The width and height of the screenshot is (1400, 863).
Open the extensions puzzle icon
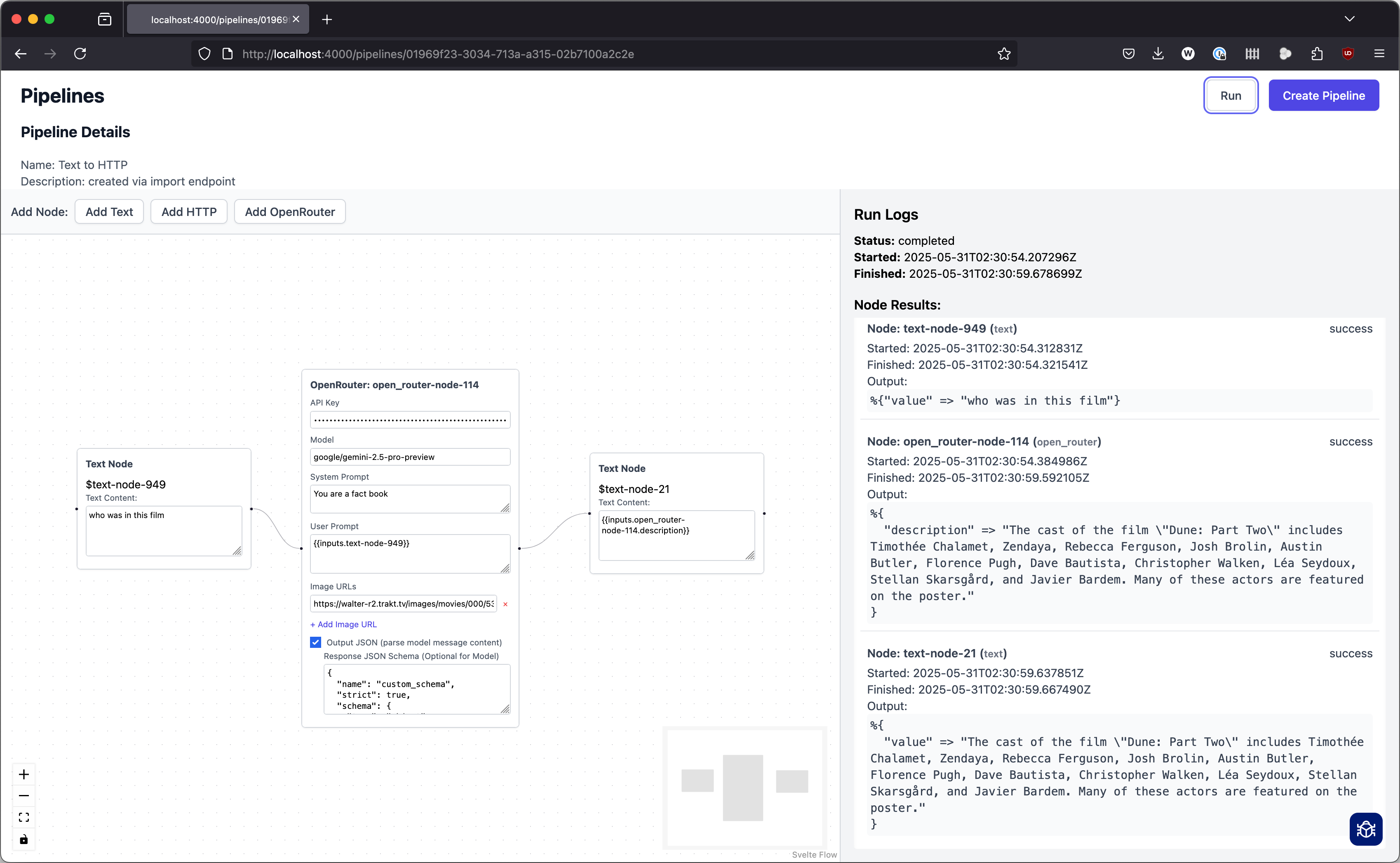pyautogui.click(x=1317, y=54)
